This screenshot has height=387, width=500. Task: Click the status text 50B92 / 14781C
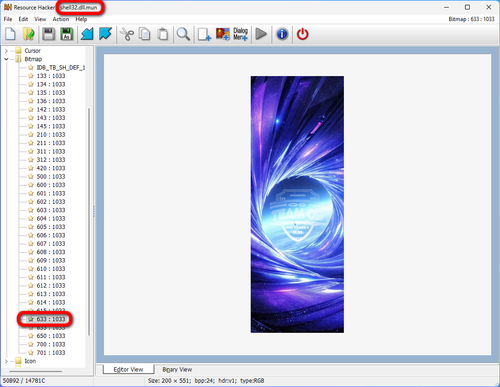click(24, 380)
